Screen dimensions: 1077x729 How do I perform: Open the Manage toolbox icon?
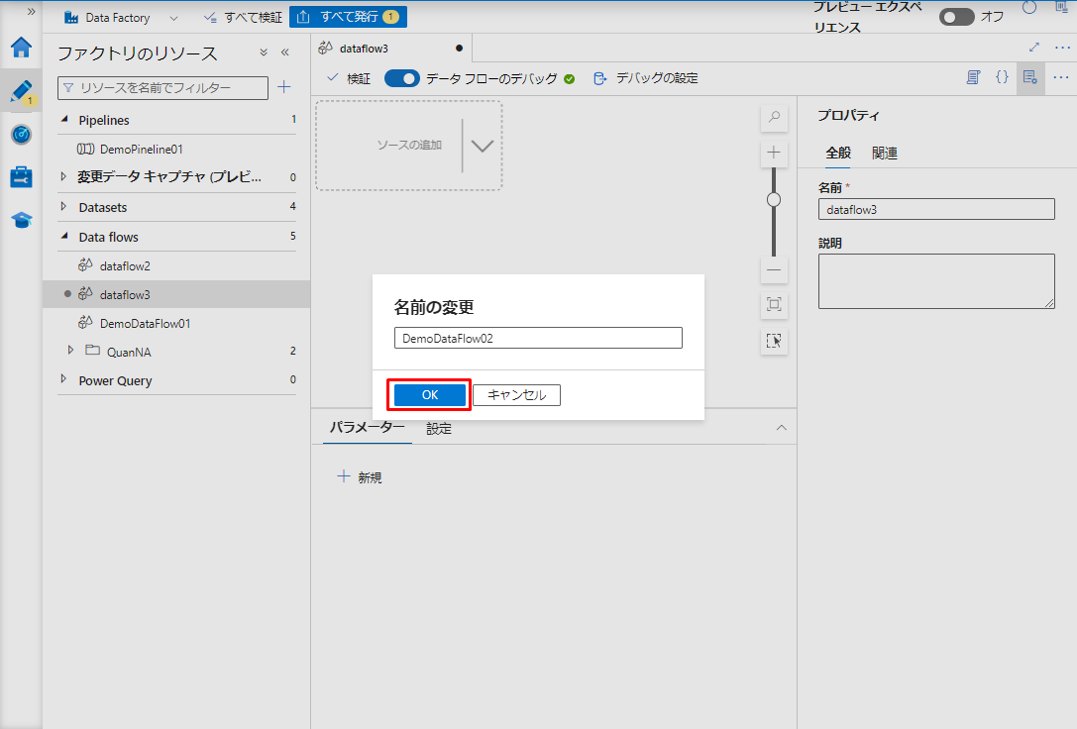[x=21, y=177]
